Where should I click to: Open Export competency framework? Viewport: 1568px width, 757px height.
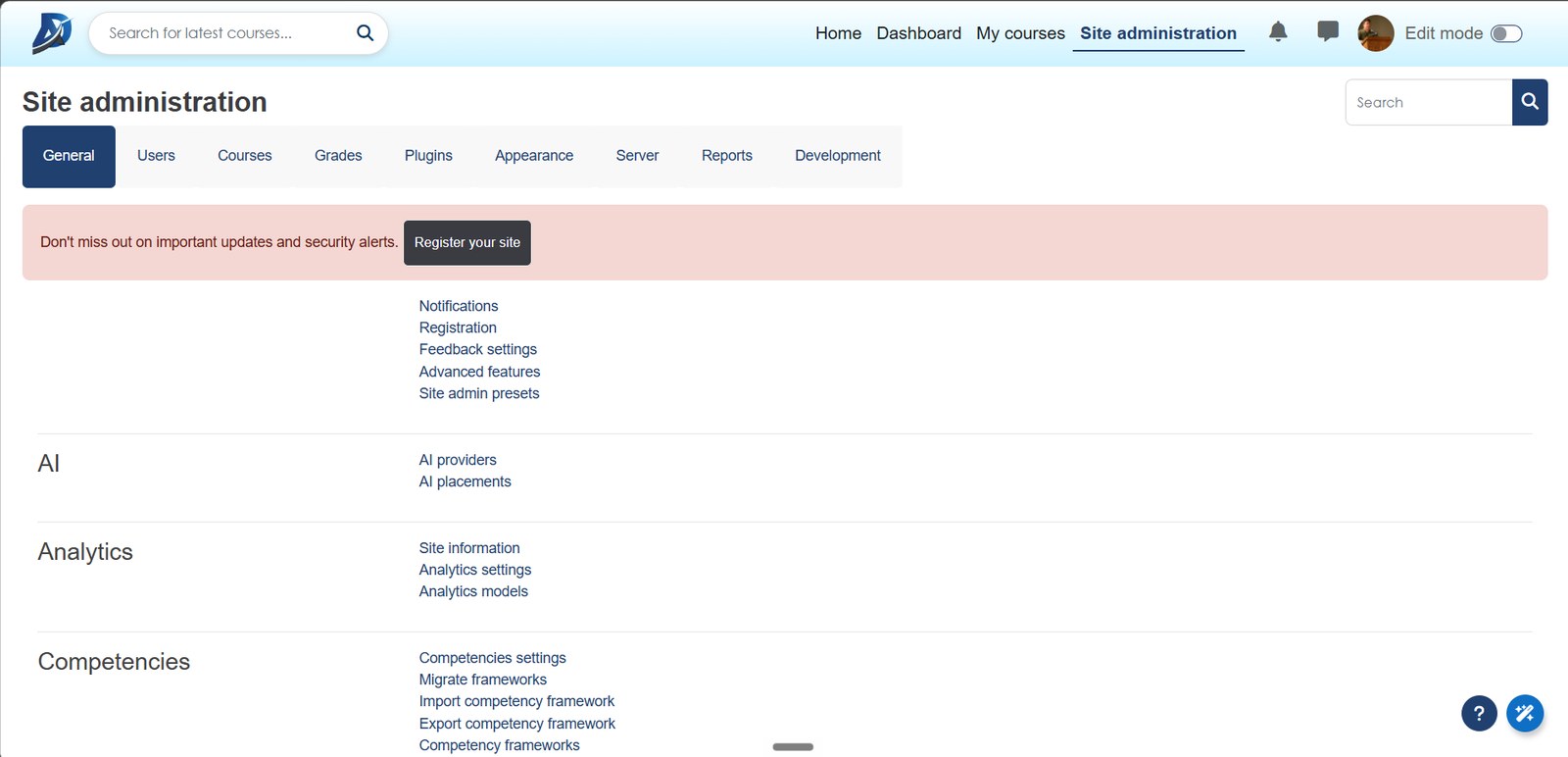(517, 724)
